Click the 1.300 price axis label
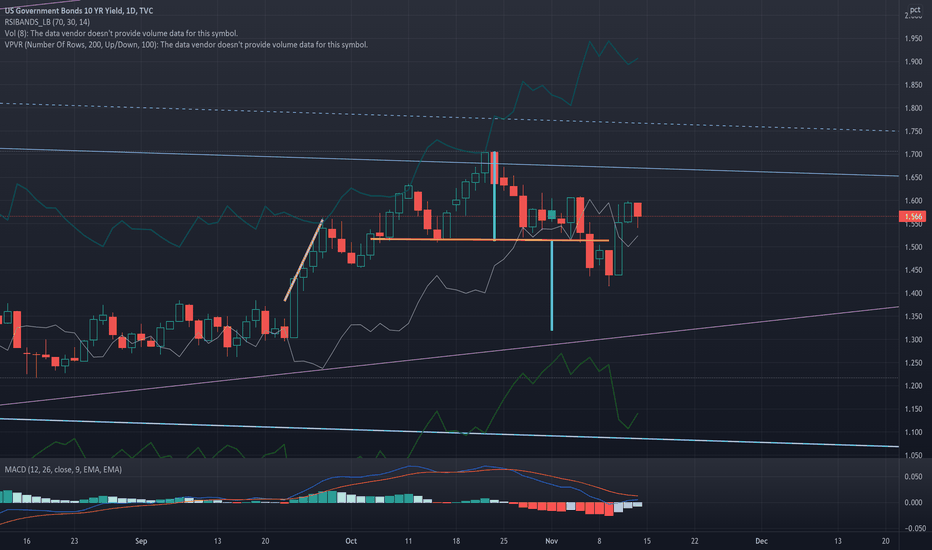Viewport: 932px width, 550px height. coord(914,340)
